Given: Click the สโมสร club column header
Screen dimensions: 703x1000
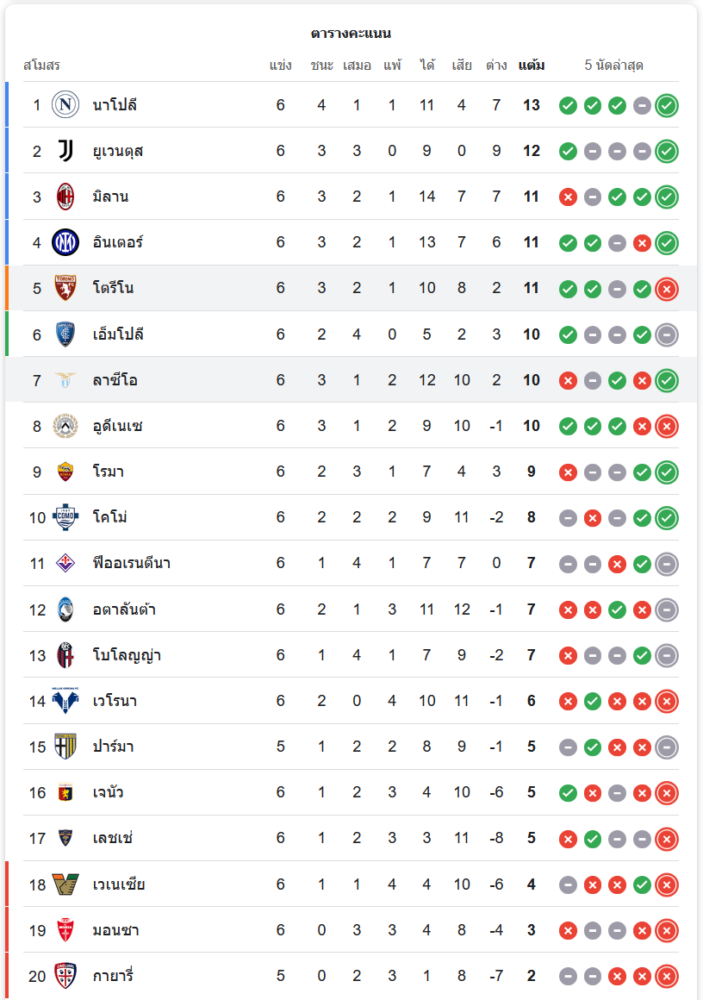Looking at the screenshot, I should pyautogui.click(x=42, y=66).
